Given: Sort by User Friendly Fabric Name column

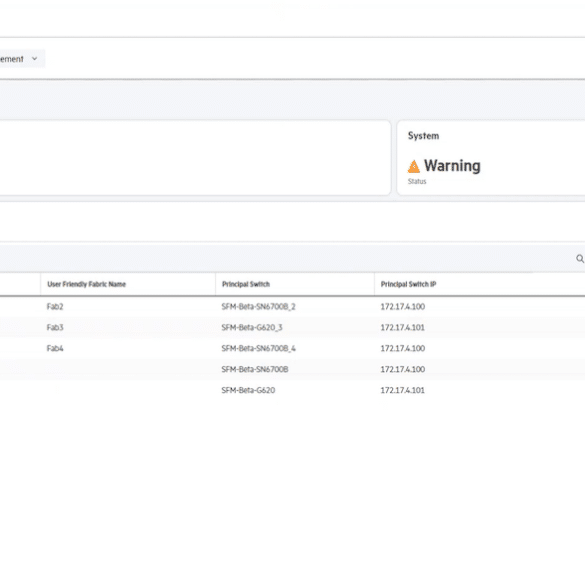Looking at the screenshot, I should pos(87,284).
